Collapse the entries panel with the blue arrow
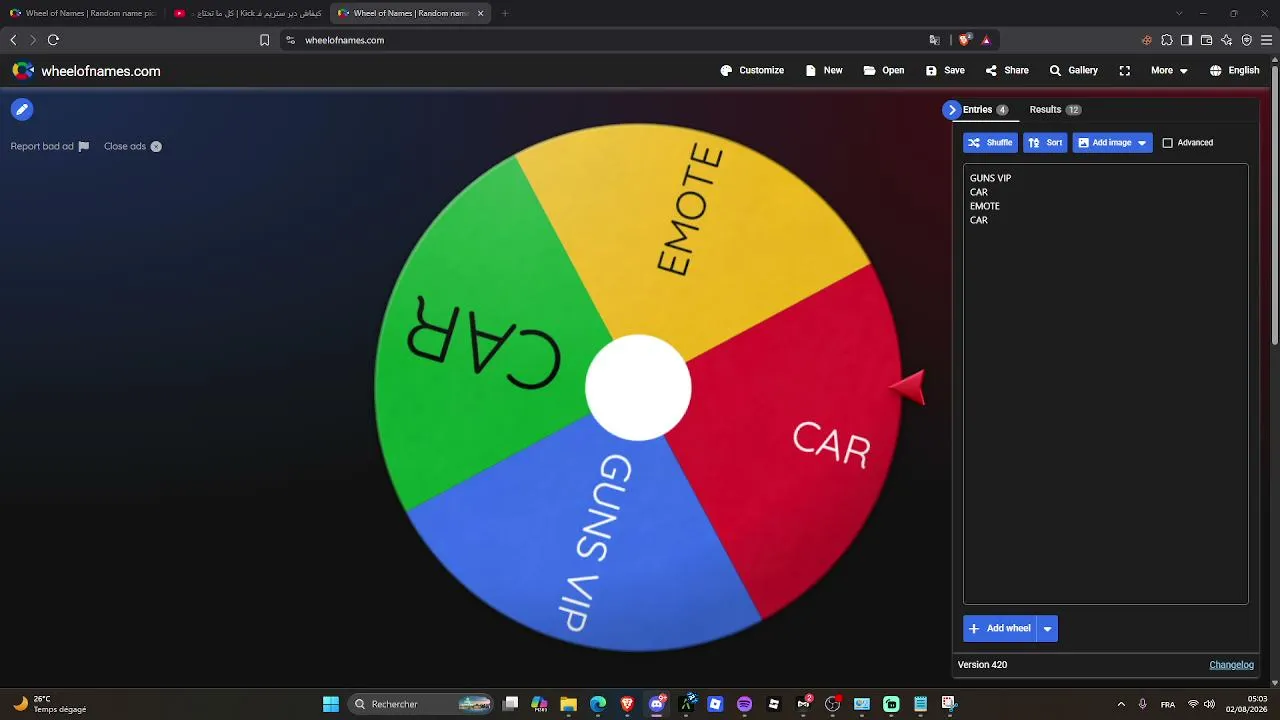1280x720 pixels. pyautogui.click(x=952, y=110)
